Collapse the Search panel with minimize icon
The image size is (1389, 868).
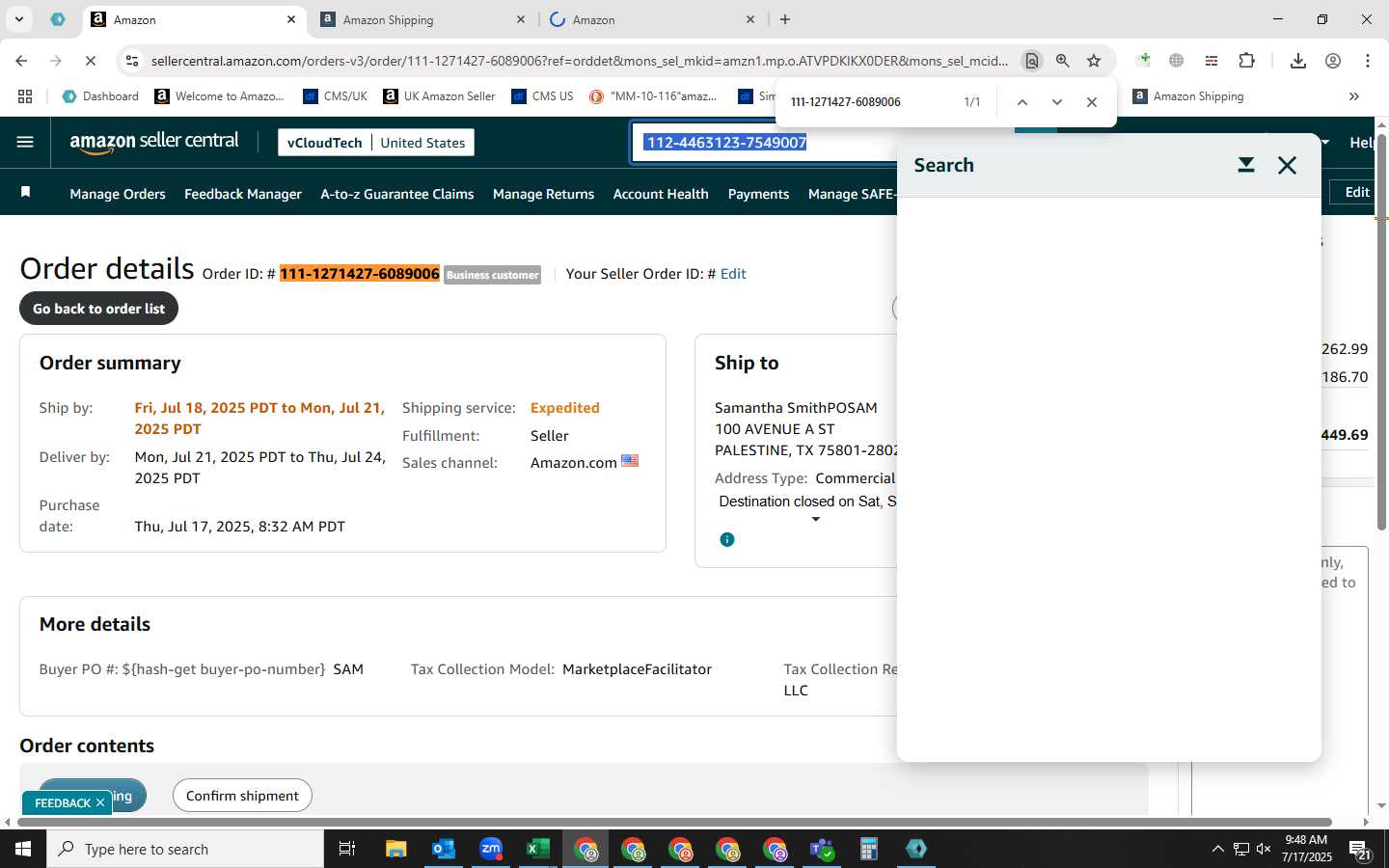[x=1246, y=165]
